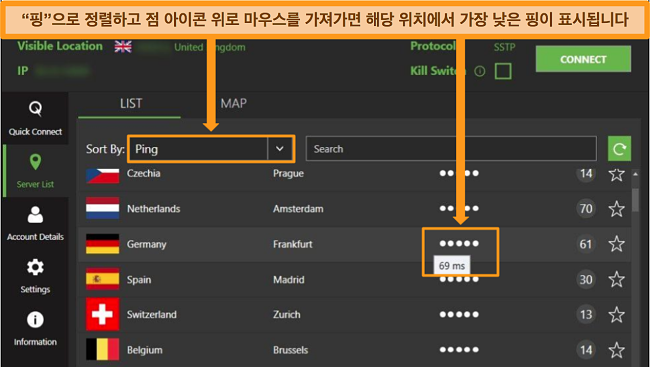Select the Germany server row
Image resolution: width=650 pixels, height=367 pixels.
[354, 244]
